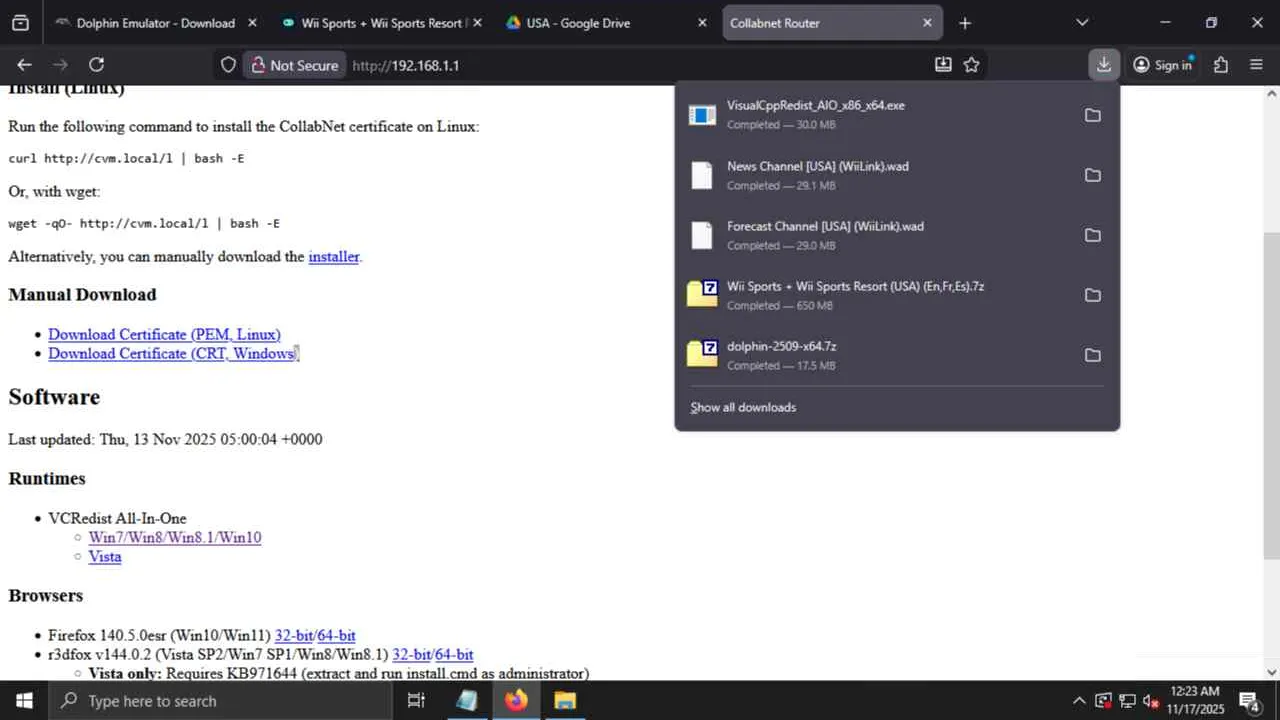Focus the address bar showing 192.168.1.1
Screen dimensions: 1280x720
click(640, 65)
